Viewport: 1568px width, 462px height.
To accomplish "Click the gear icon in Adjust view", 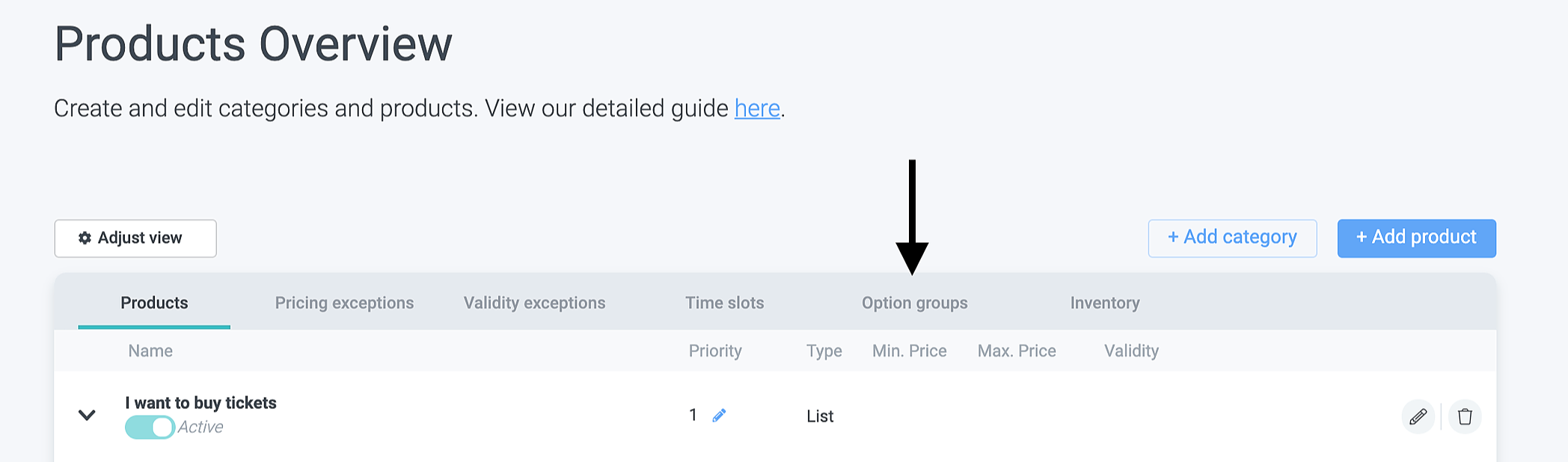I will pyautogui.click(x=85, y=238).
